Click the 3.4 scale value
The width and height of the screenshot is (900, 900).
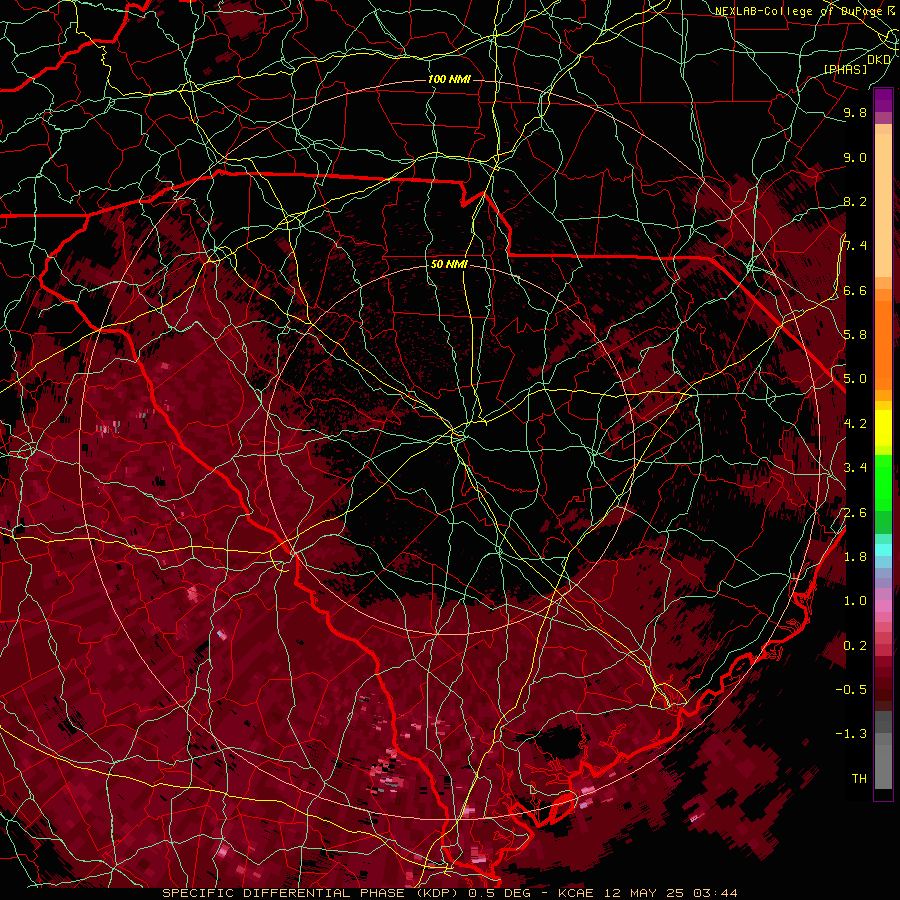855,468
